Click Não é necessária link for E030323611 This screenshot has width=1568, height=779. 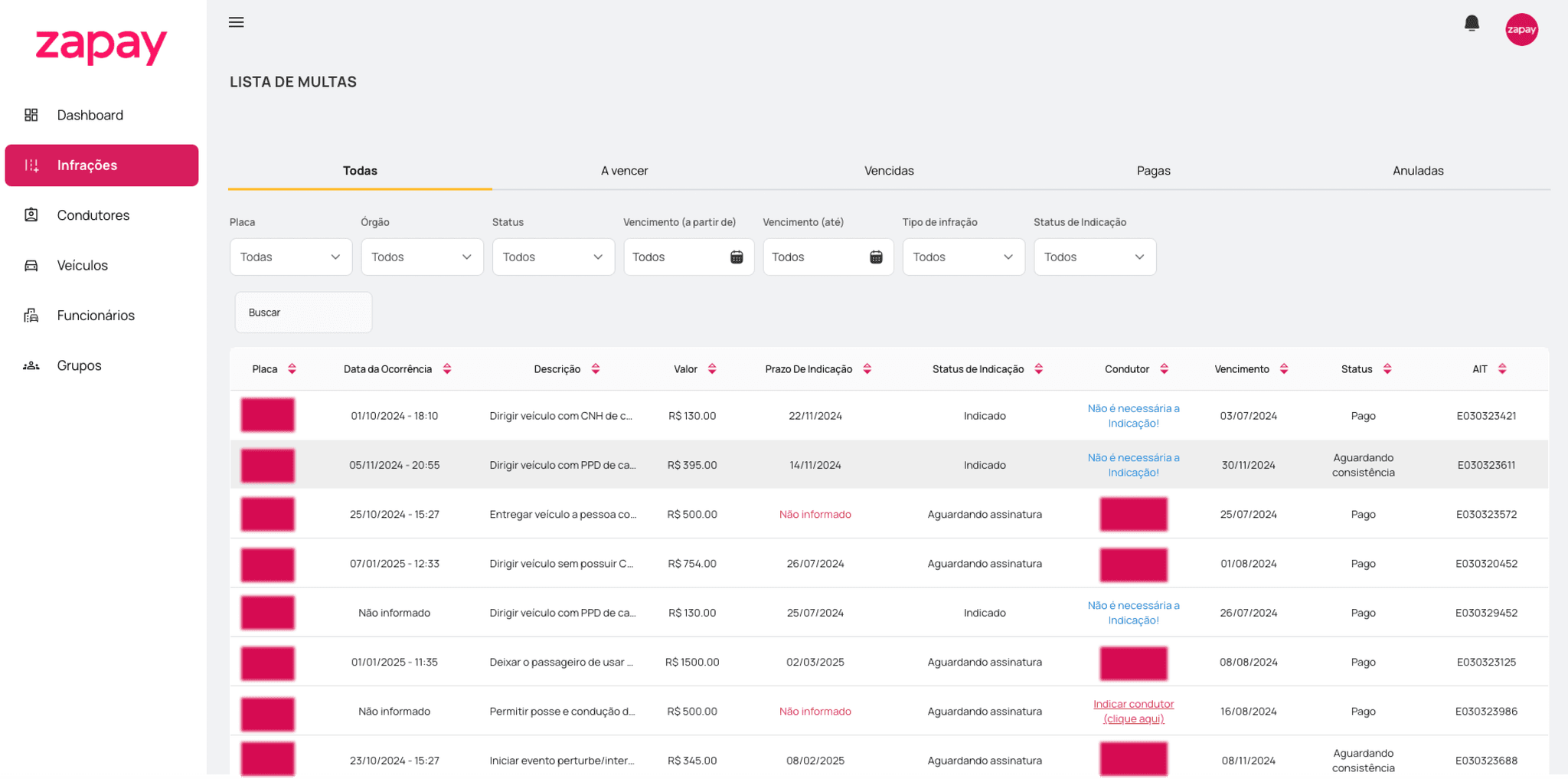click(x=1133, y=465)
